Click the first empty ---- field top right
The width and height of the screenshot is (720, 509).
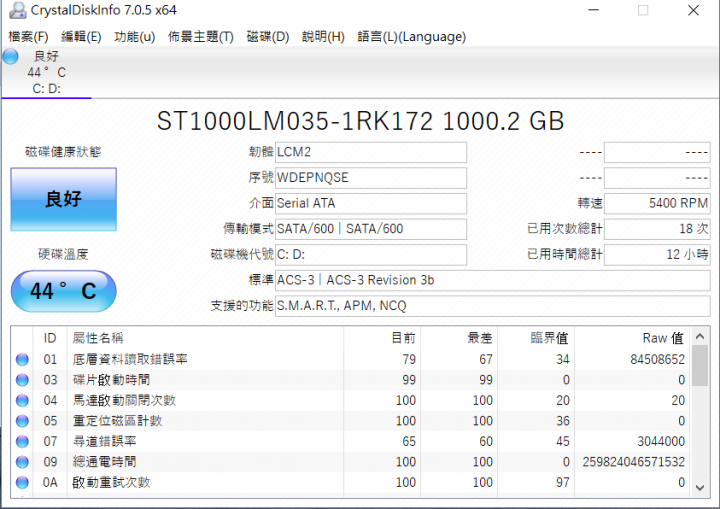(657, 152)
